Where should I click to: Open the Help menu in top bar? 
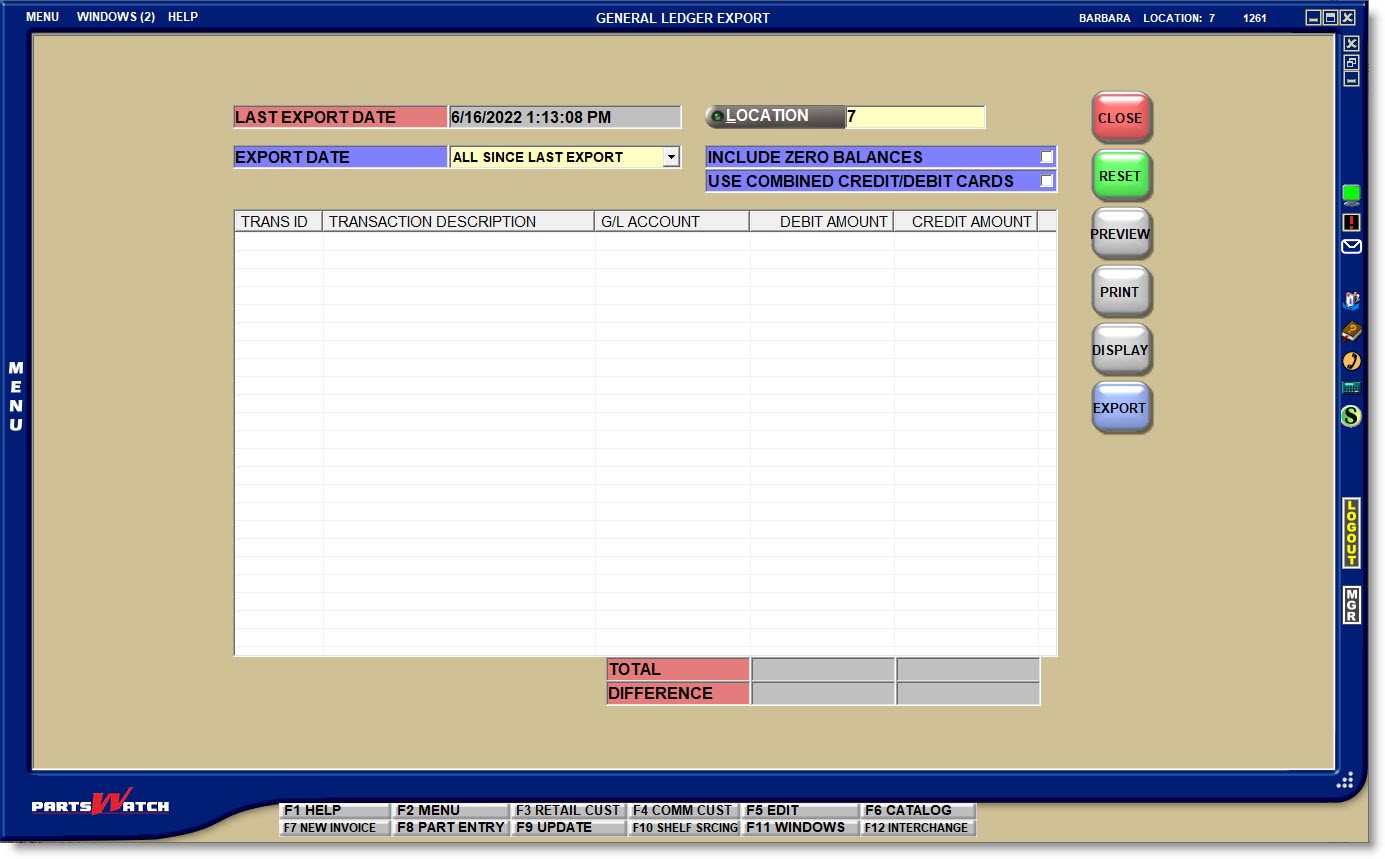pyautogui.click(x=183, y=17)
